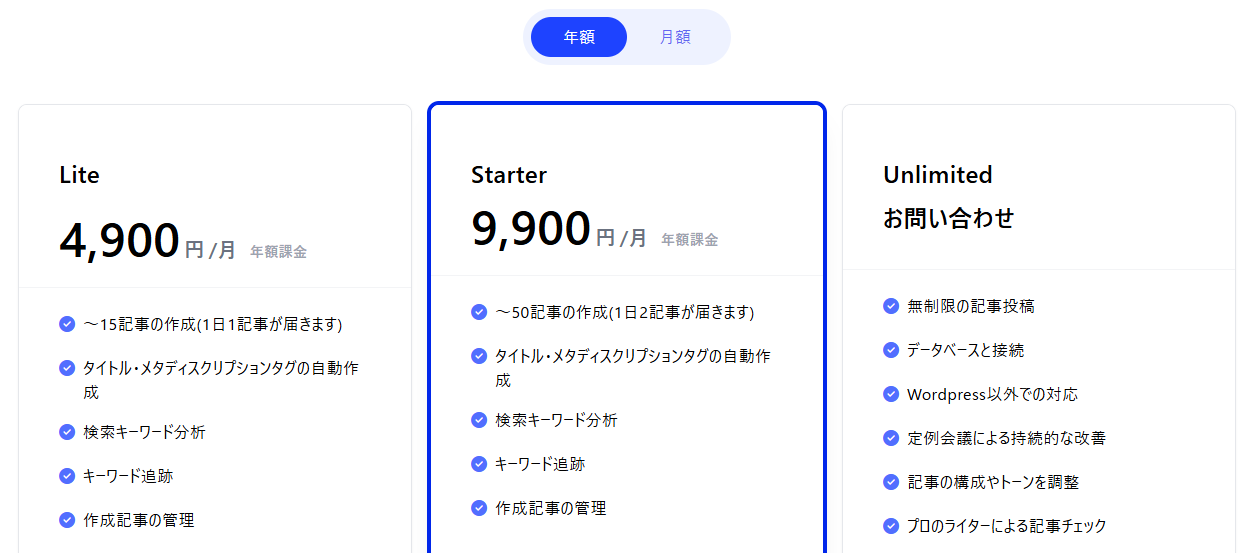Click checkmark icon beside Lite 検索キーワード分析

pos(67,432)
